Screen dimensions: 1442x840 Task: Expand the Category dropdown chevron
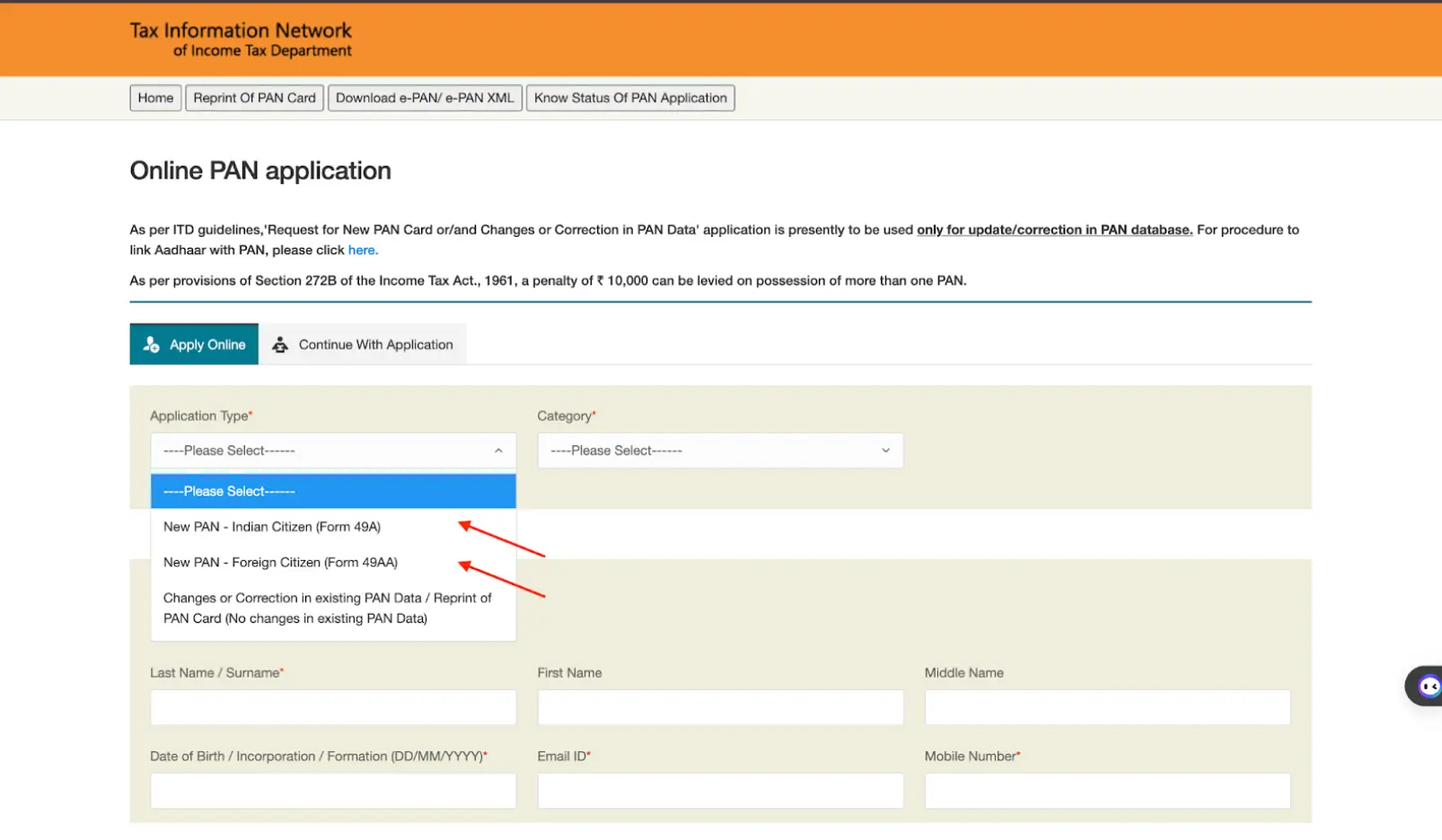coord(885,451)
